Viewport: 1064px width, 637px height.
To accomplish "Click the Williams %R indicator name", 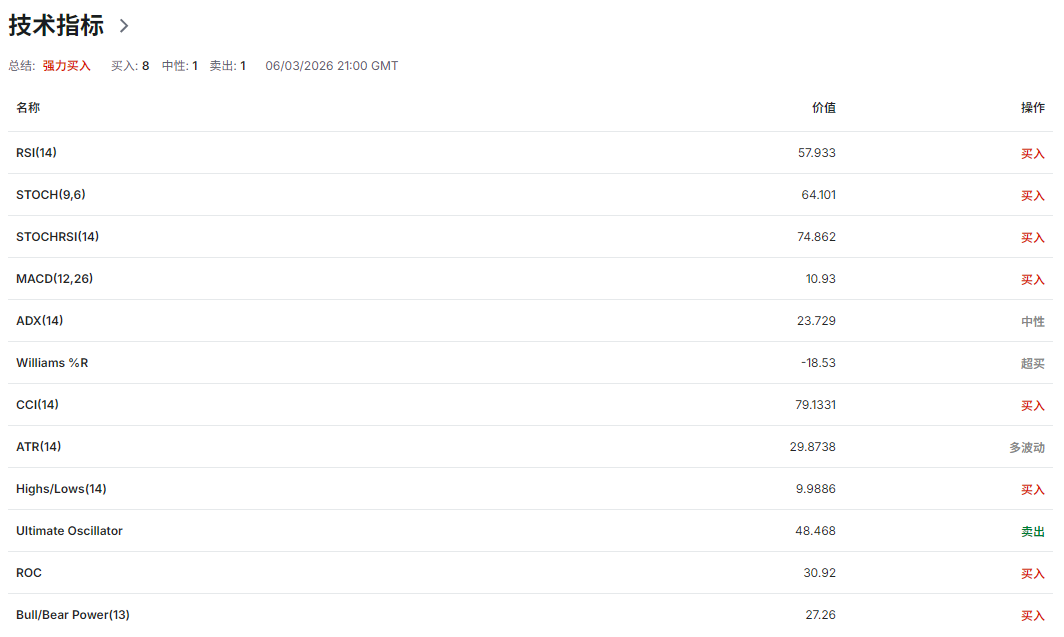I will [52, 363].
